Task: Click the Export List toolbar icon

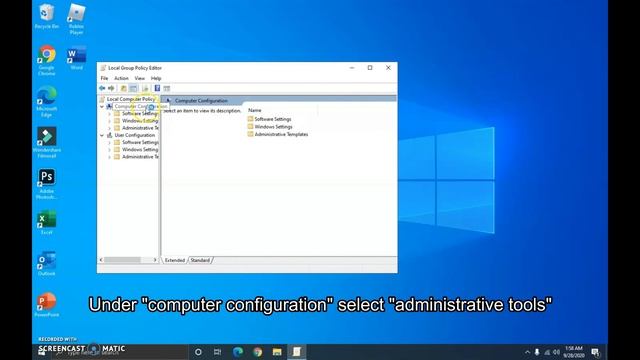Action: 145,88
